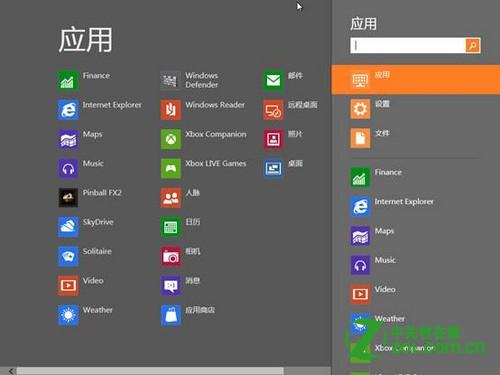Focus the search text box

click(x=408, y=45)
